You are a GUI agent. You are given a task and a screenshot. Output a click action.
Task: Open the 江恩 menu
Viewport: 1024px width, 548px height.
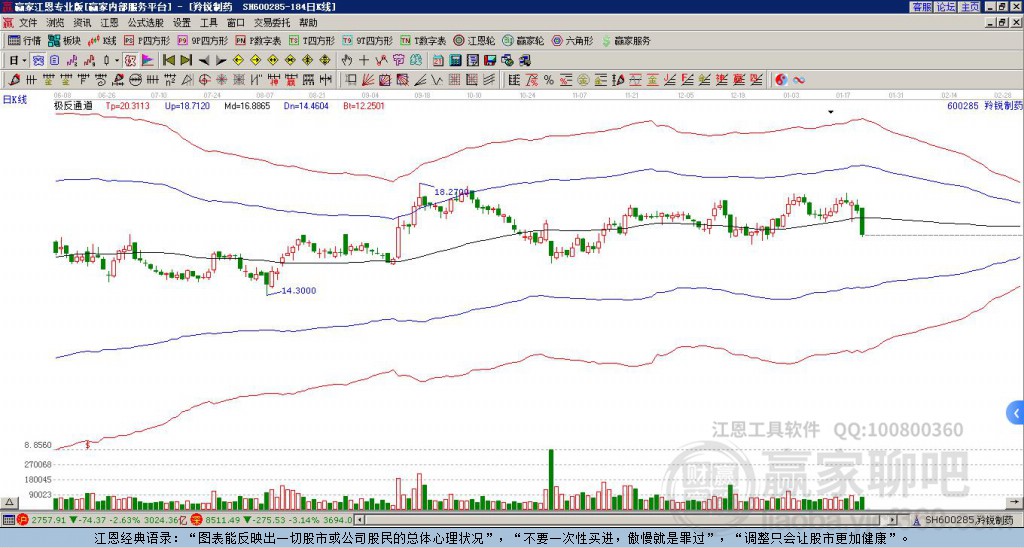pyautogui.click(x=109, y=23)
